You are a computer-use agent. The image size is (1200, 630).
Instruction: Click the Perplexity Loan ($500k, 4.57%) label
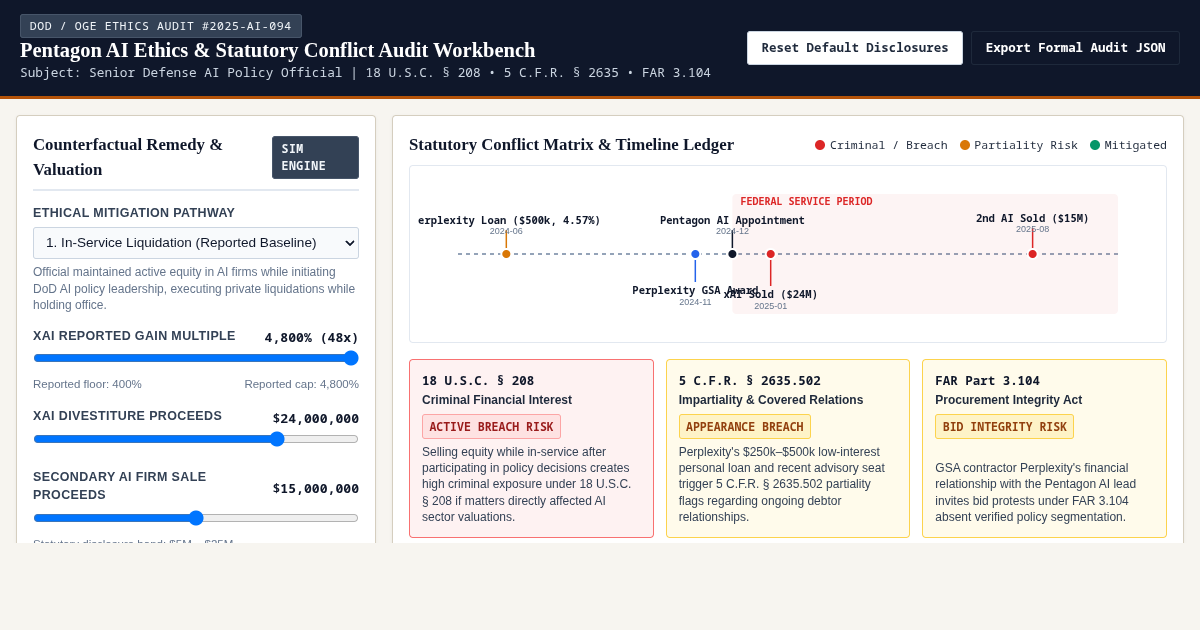coord(509,220)
